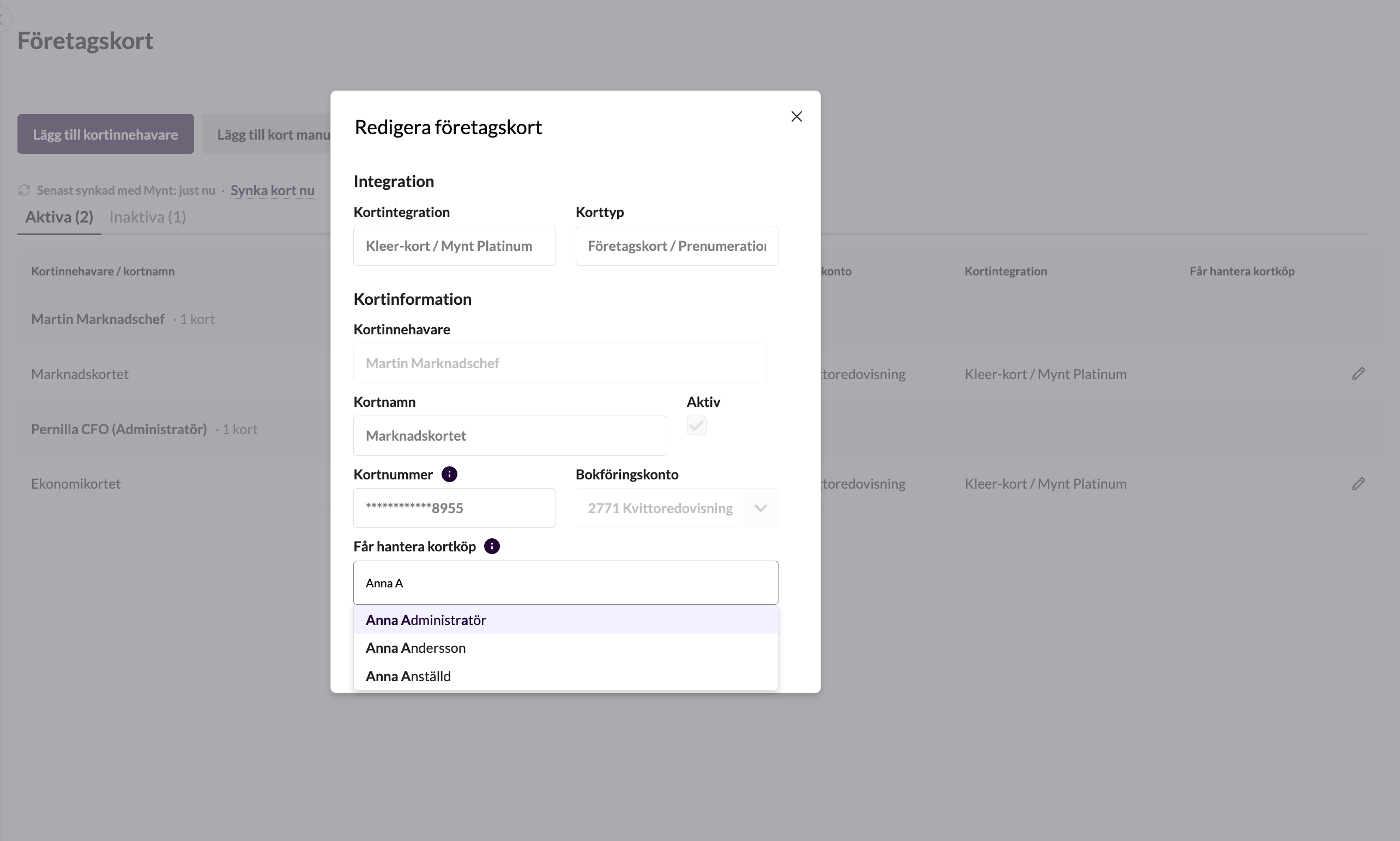
Task: Click the sync refresh icon beside Senast synkad
Action: (24, 190)
